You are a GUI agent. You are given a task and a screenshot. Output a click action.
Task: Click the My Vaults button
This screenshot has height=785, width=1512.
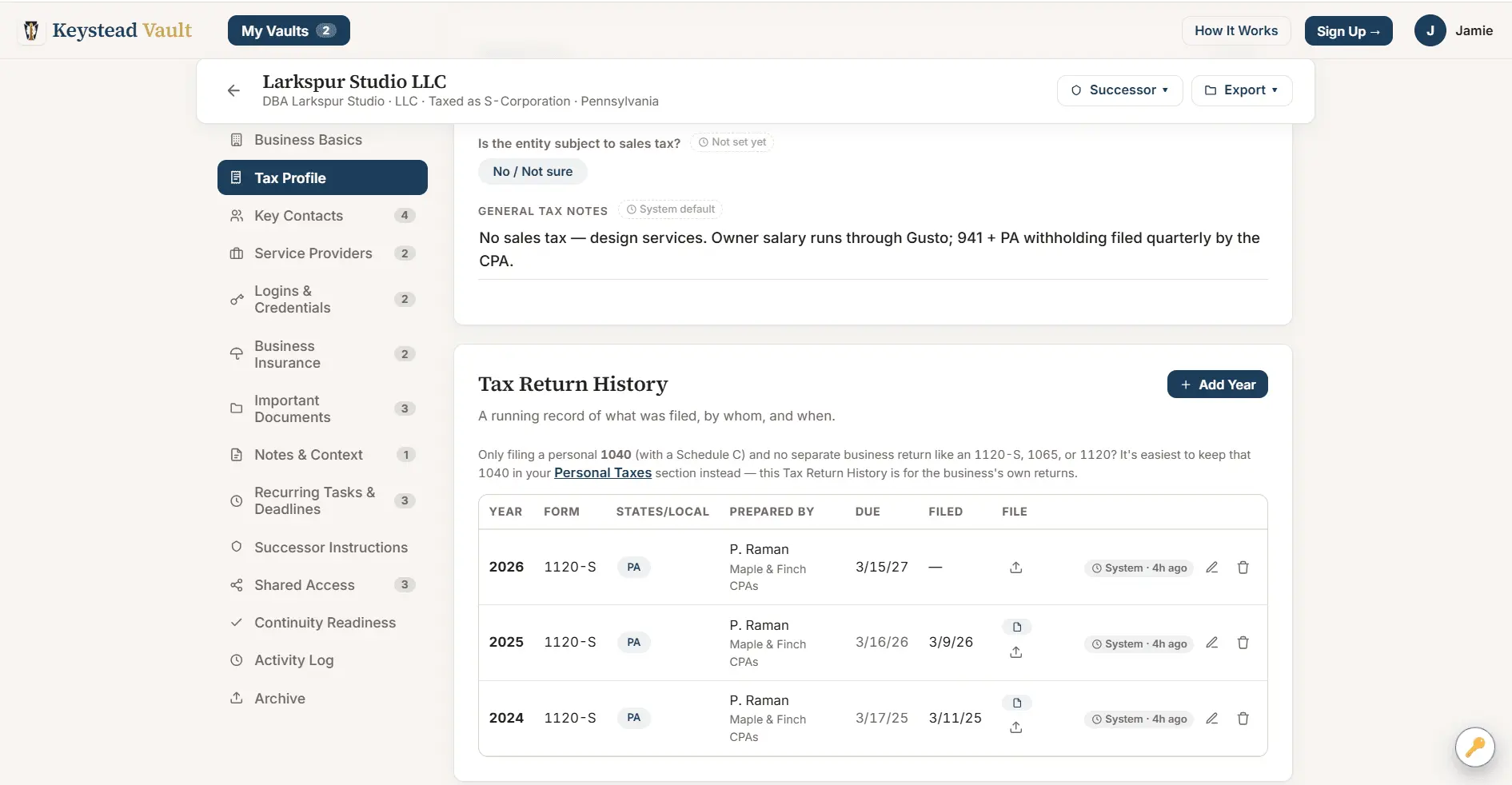pyautogui.click(x=289, y=30)
